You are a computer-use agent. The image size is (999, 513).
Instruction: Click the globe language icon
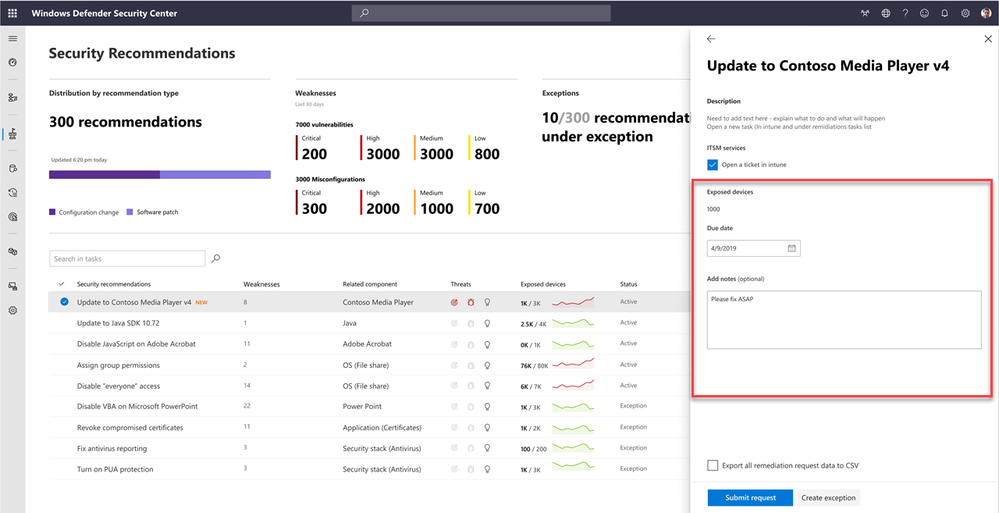pyautogui.click(x=886, y=13)
